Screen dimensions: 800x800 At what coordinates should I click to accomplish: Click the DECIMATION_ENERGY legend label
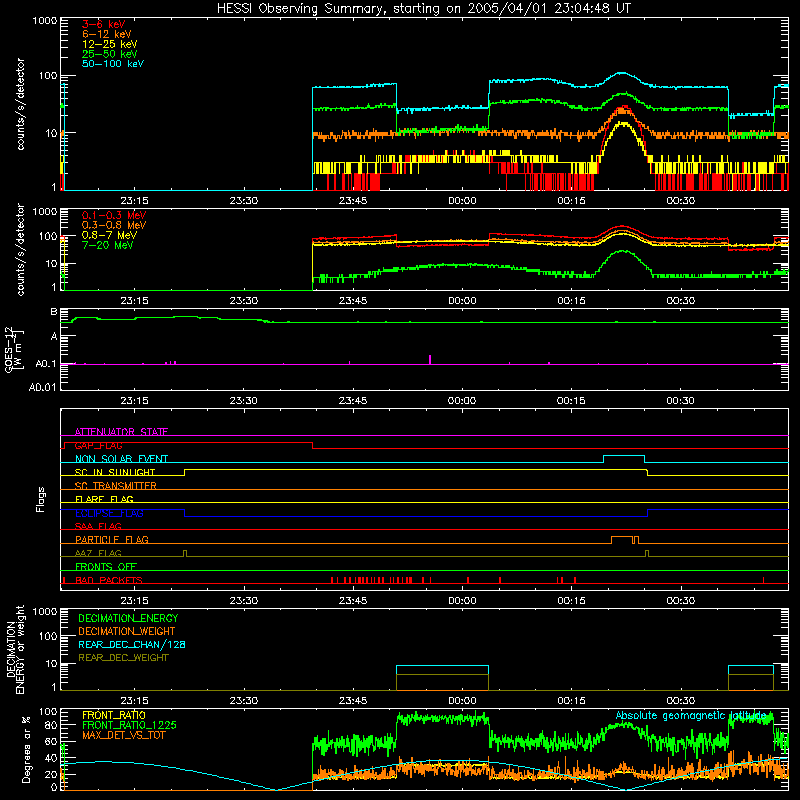tap(128, 618)
